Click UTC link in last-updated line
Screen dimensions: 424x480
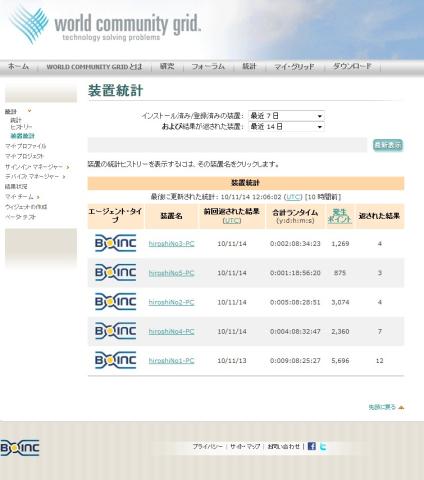pos(293,197)
